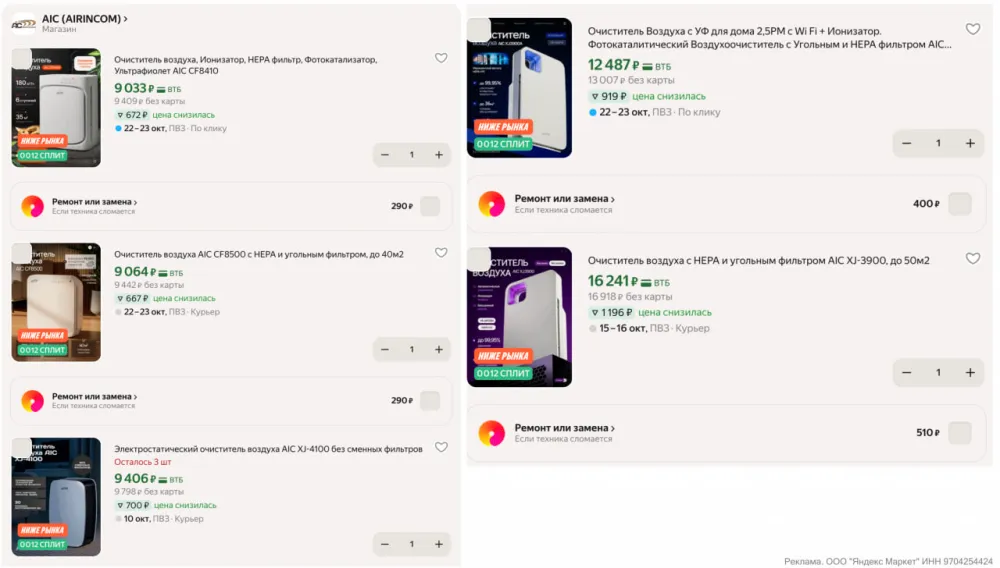1000x568 pixels.
Task: Click heart next to UV Wi-Fi purifier
Action: point(972,29)
